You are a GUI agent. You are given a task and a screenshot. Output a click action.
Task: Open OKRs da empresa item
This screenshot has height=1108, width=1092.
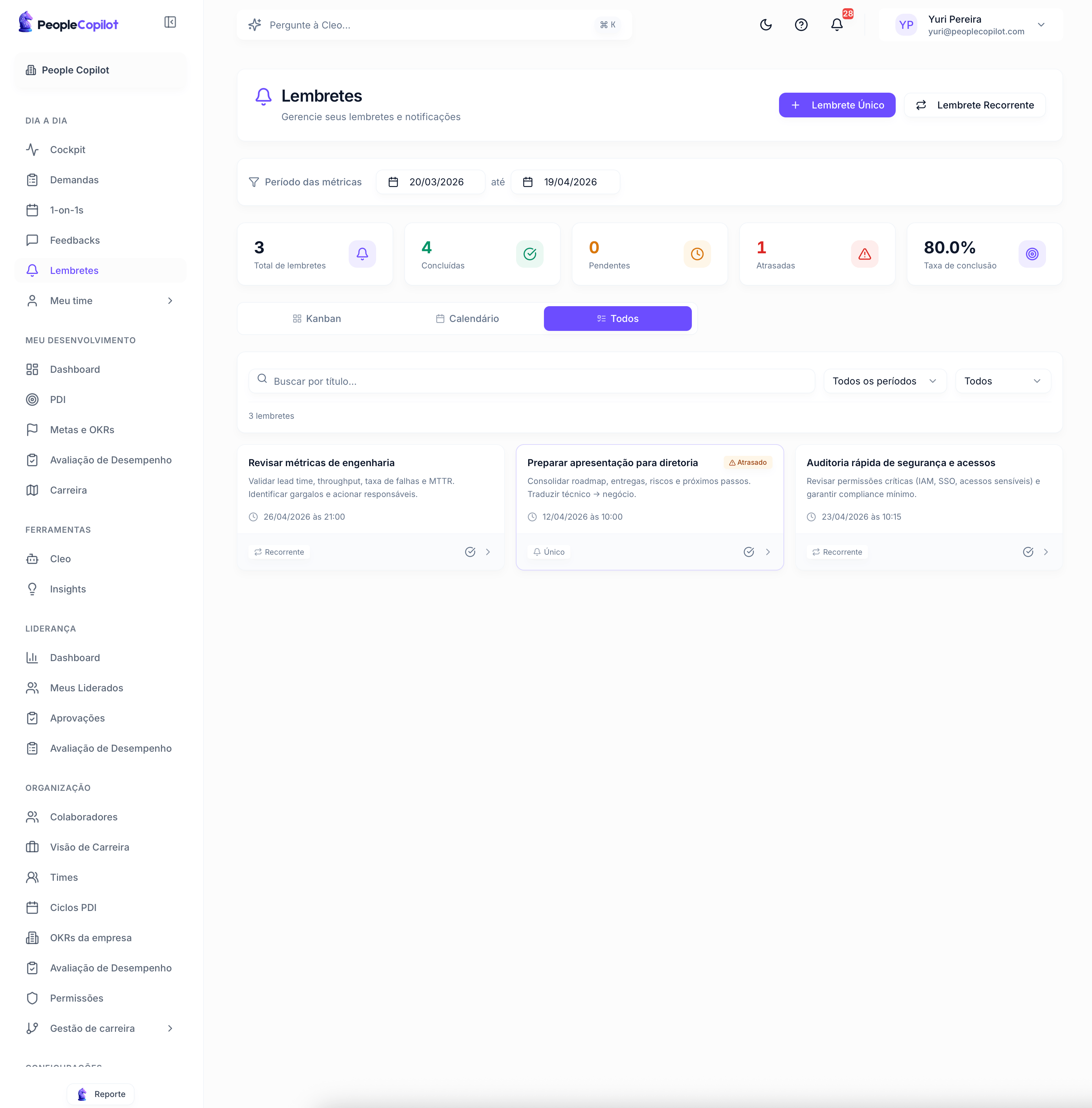(x=100, y=938)
